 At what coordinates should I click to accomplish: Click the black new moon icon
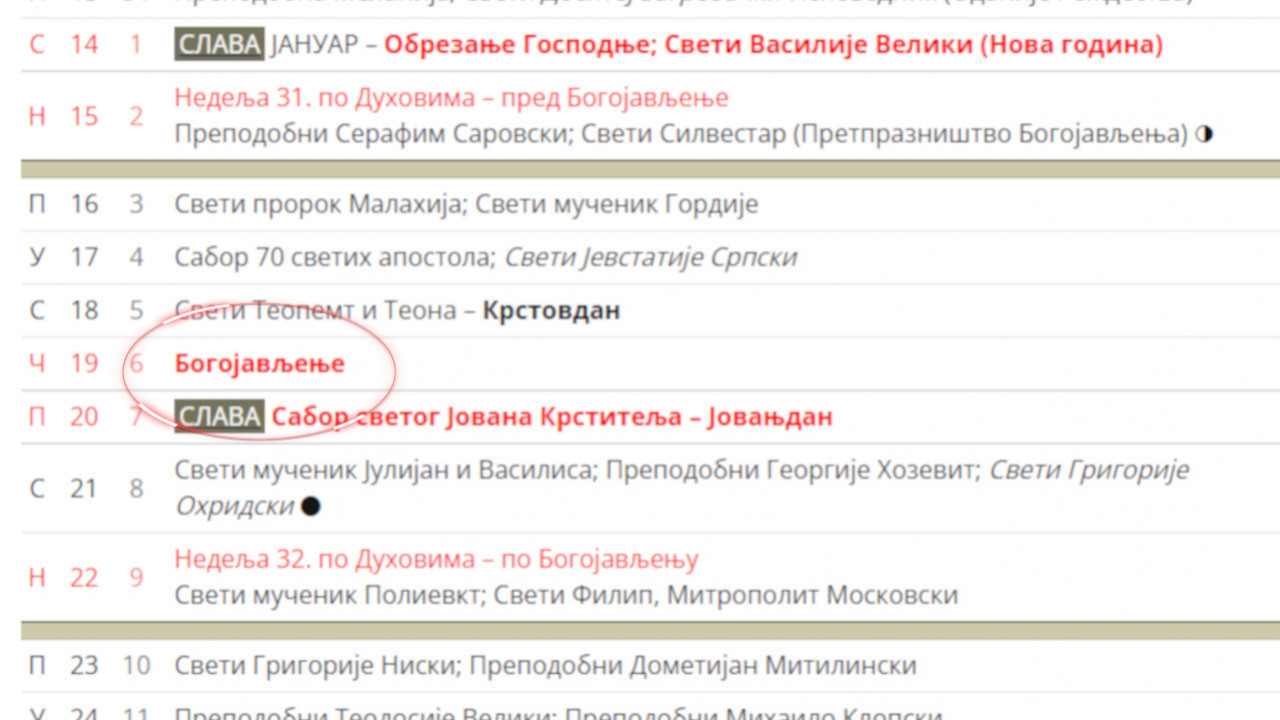pyautogui.click(x=311, y=506)
